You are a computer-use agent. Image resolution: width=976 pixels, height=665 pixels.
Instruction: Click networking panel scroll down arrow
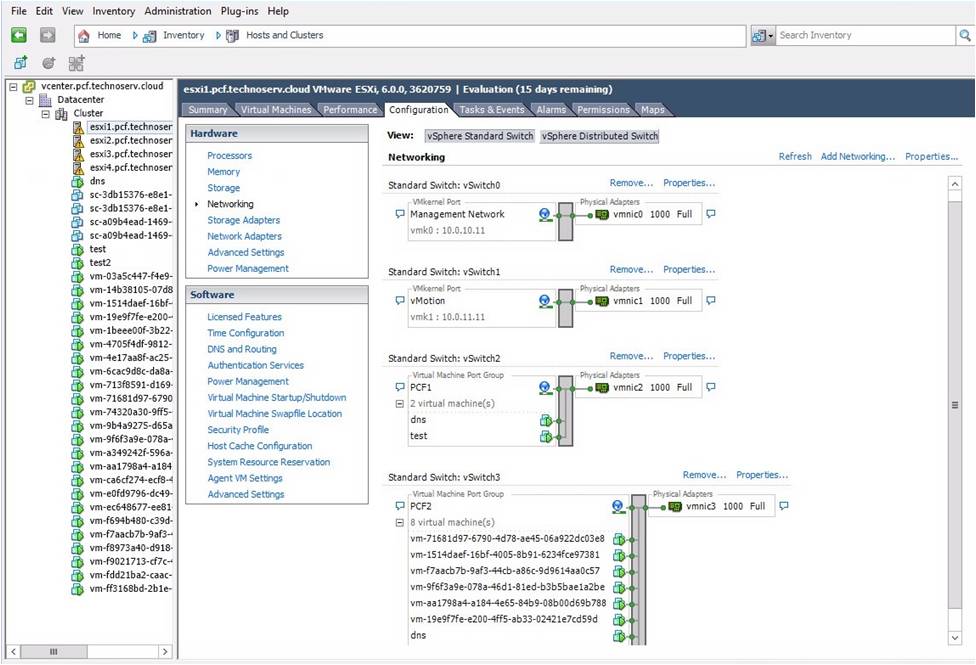(x=955, y=638)
